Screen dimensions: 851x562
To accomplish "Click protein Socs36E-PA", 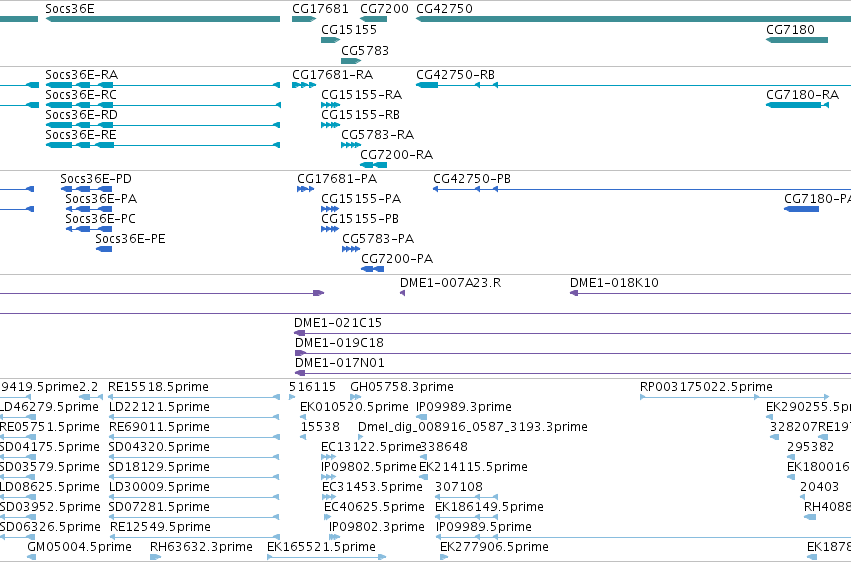I will point(88,209).
